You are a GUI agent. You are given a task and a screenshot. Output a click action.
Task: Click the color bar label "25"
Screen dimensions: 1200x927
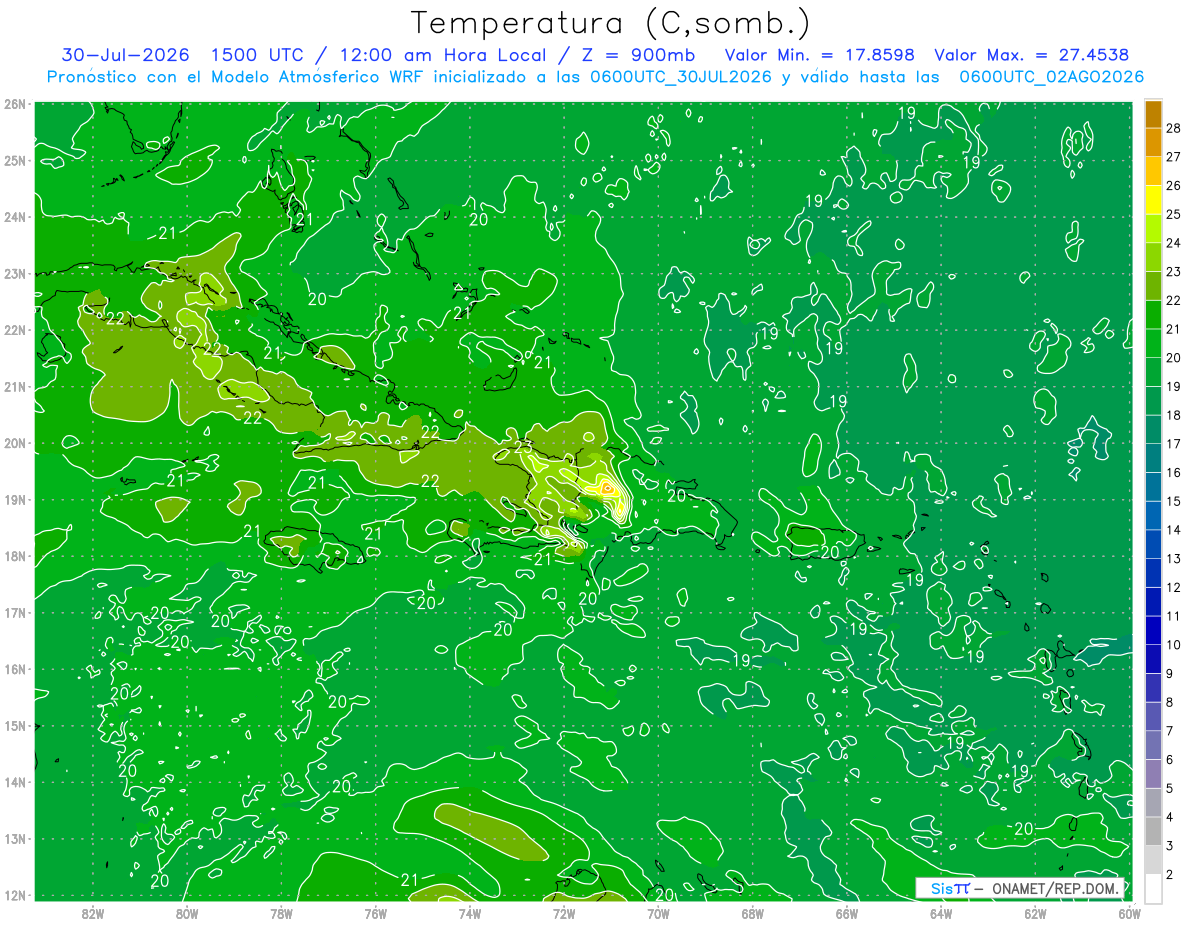pos(1174,213)
